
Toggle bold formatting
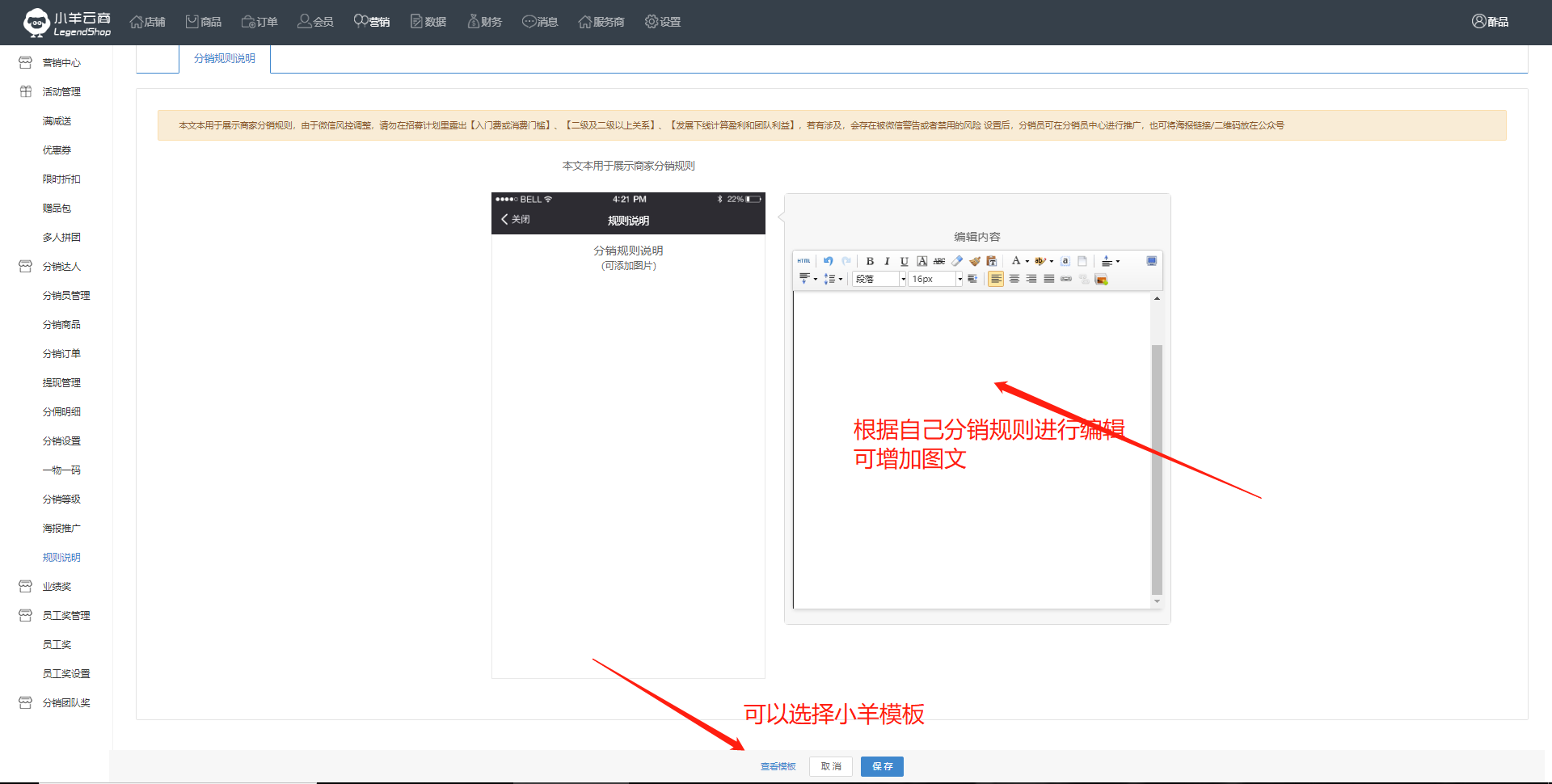tap(870, 261)
